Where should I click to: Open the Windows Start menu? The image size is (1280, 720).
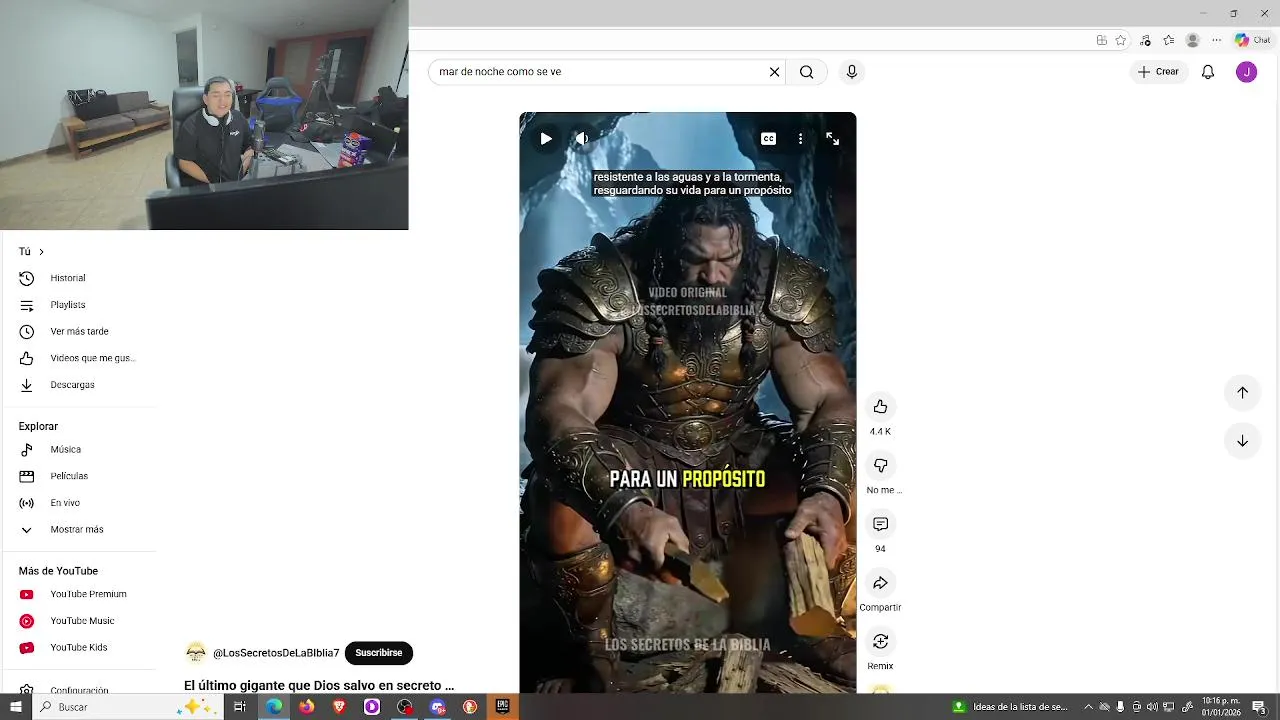[x=15, y=707]
